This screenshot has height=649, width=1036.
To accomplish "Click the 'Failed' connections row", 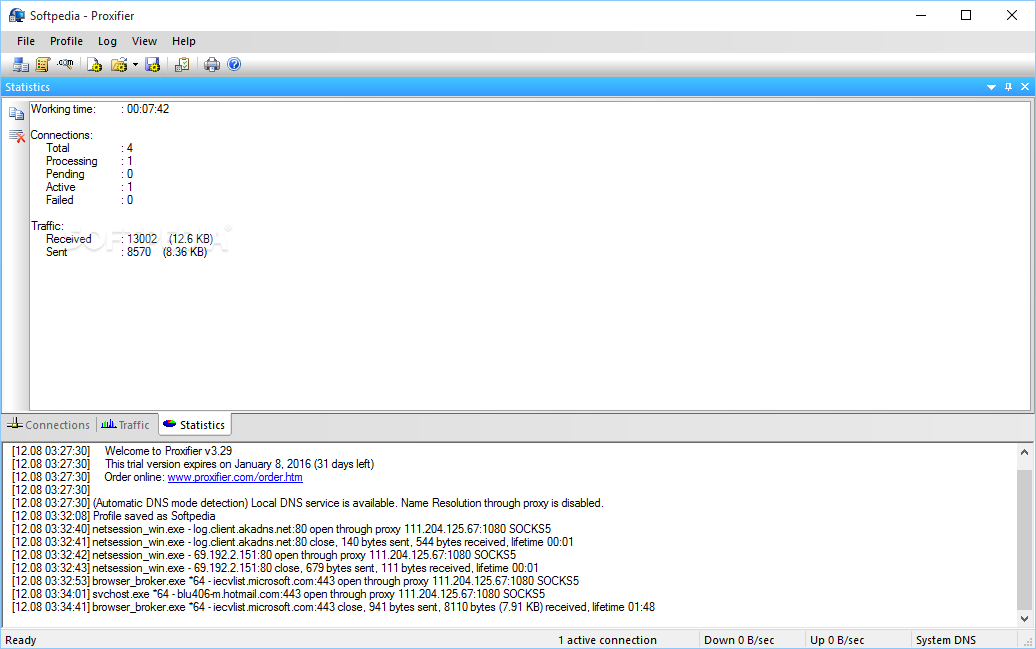I will click(89, 200).
